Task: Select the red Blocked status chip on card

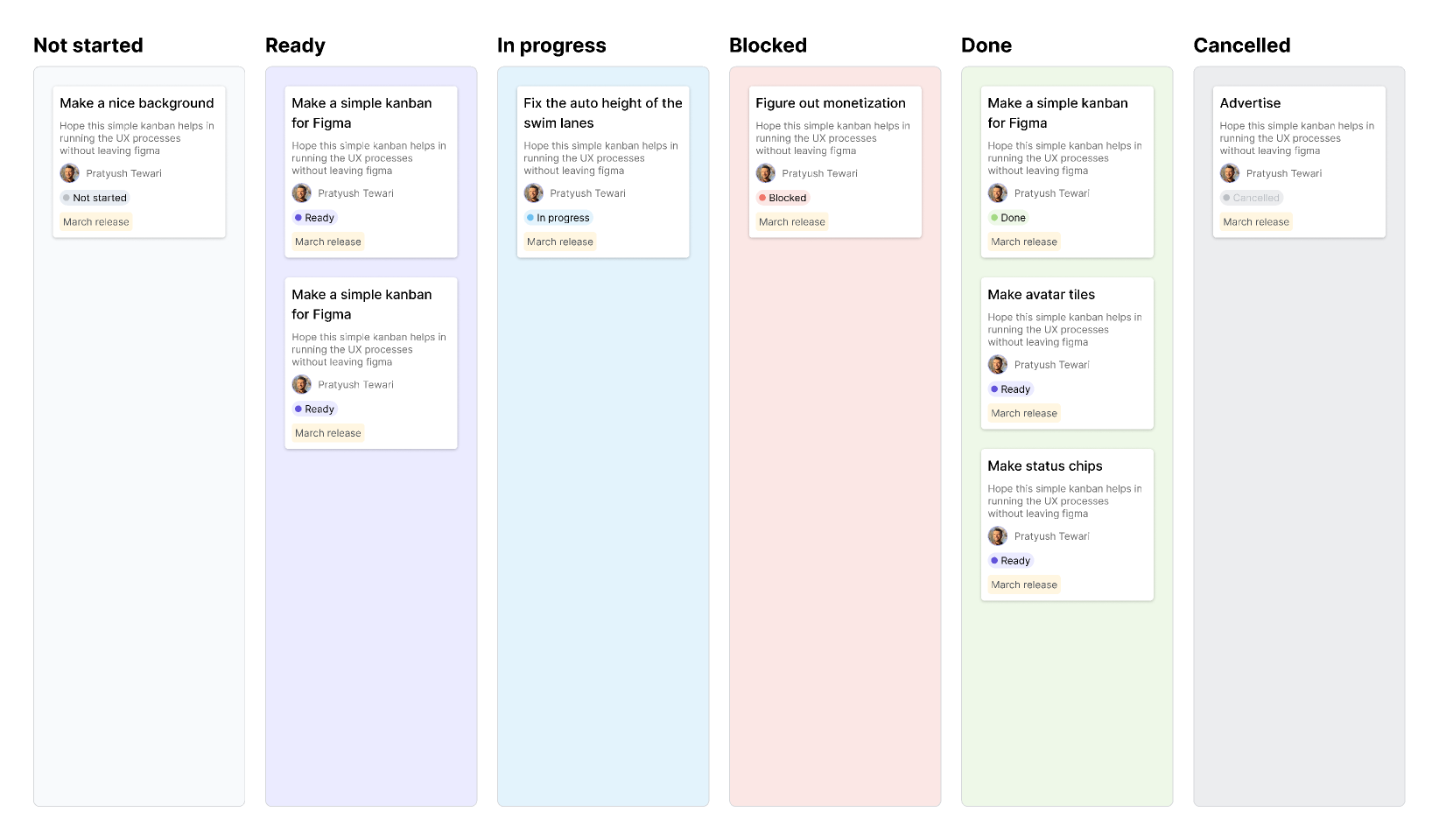Action: click(x=783, y=198)
